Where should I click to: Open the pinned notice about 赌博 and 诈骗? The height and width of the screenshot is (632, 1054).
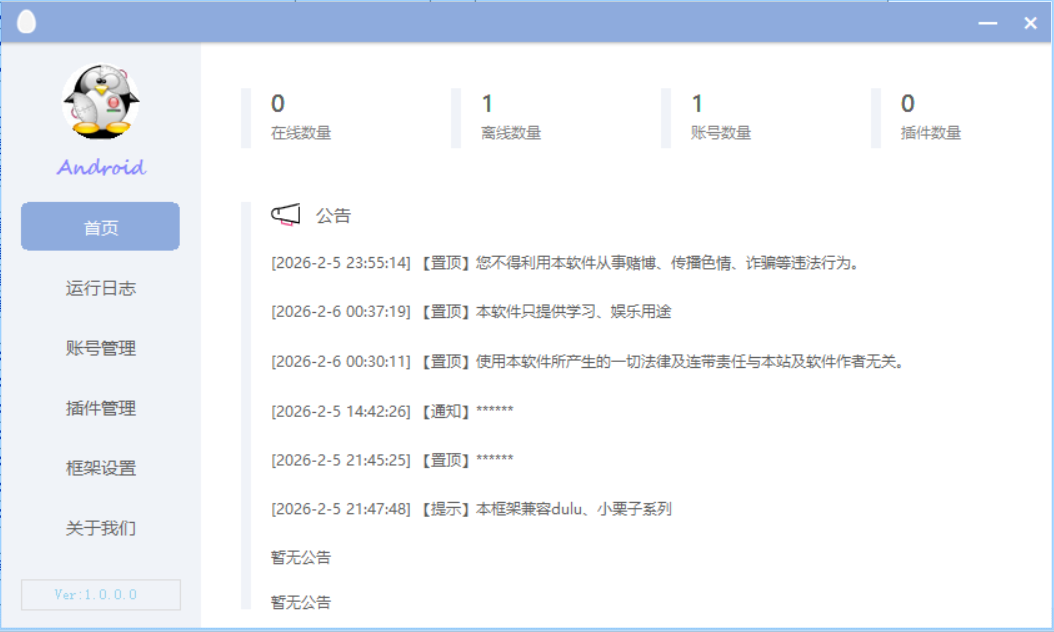565,263
